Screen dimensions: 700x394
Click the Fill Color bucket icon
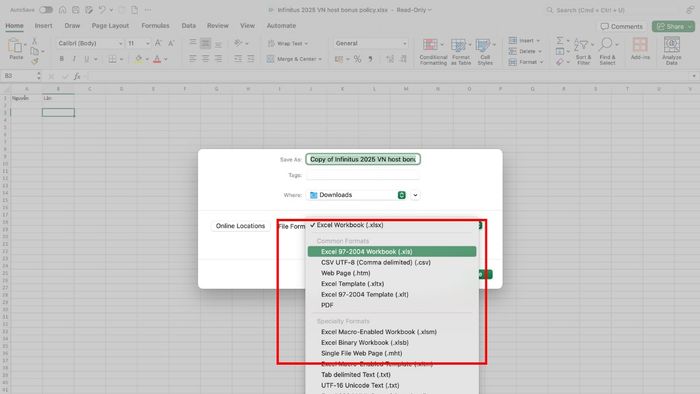(139, 59)
